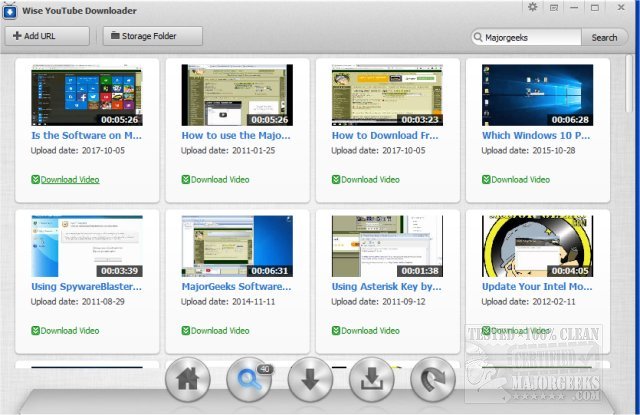The height and width of the screenshot is (415, 640).
Task: Click title 'Update Your Intel Mo...'
Action: click(x=537, y=286)
